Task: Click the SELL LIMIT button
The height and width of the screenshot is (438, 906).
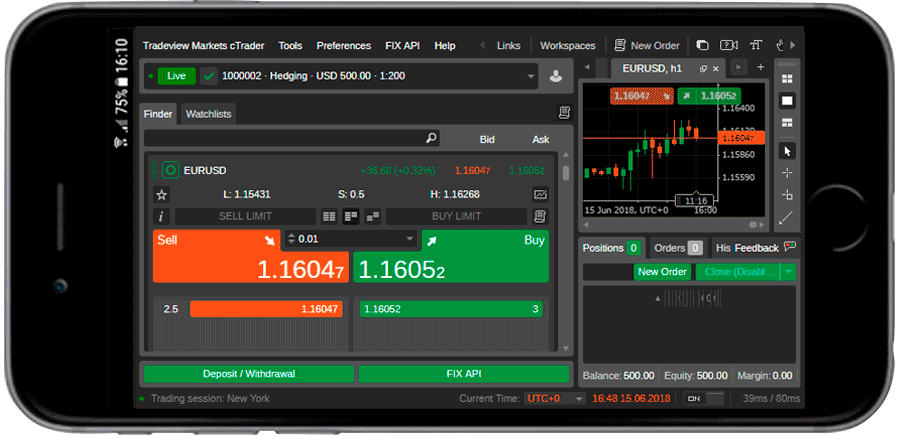Action: [246, 217]
